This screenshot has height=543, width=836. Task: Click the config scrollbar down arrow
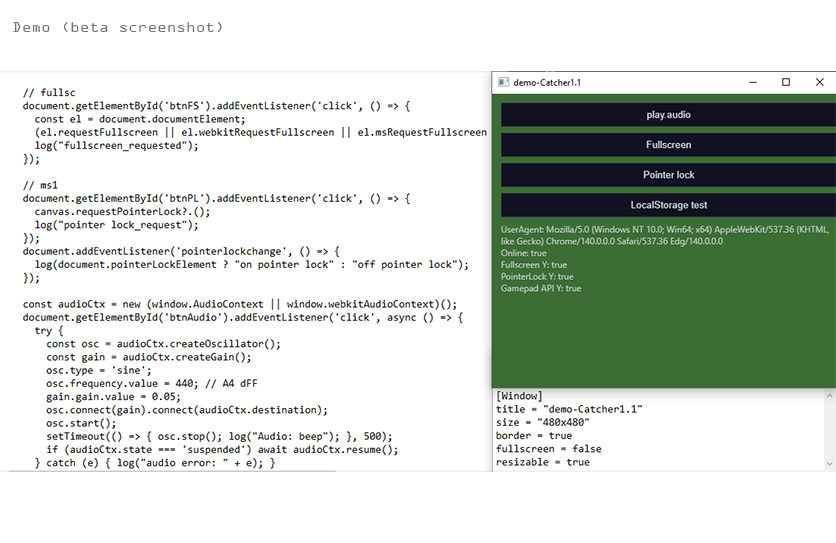[829, 464]
